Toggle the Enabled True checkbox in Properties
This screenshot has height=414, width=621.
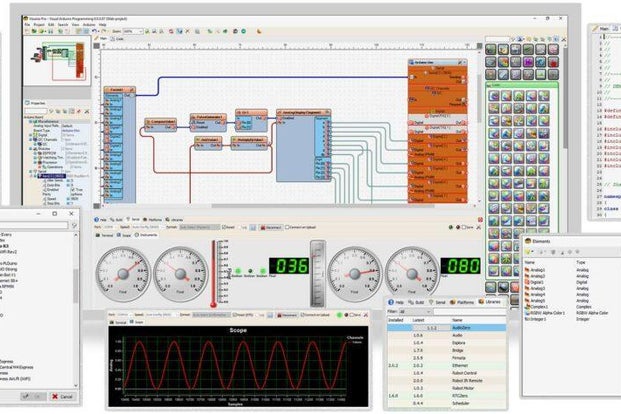coord(73,190)
